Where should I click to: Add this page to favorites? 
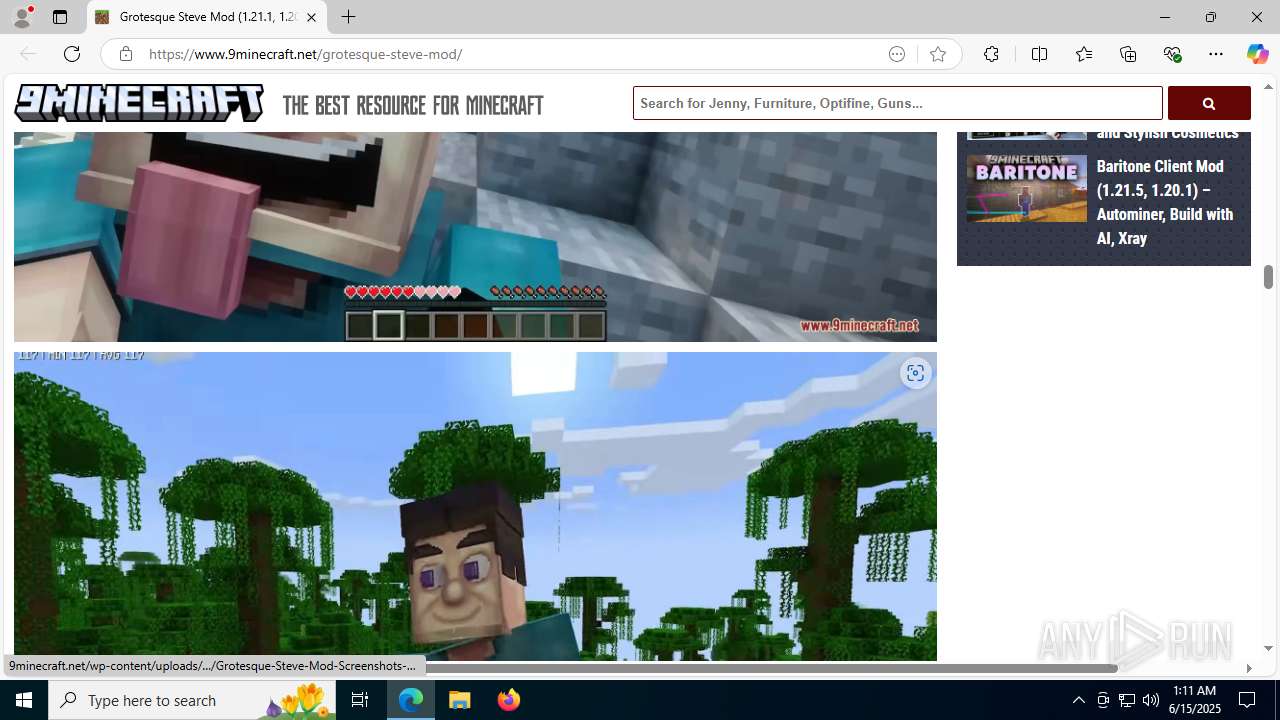click(x=938, y=54)
